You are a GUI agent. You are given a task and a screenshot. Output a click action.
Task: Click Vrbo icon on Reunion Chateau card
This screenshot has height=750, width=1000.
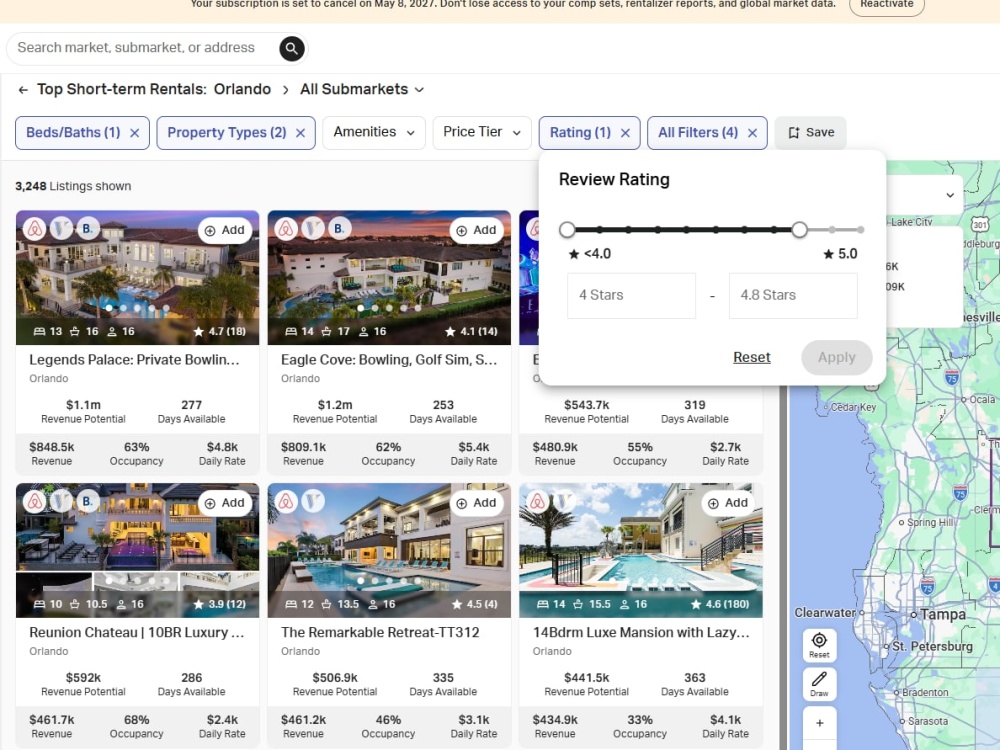pos(61,501)
